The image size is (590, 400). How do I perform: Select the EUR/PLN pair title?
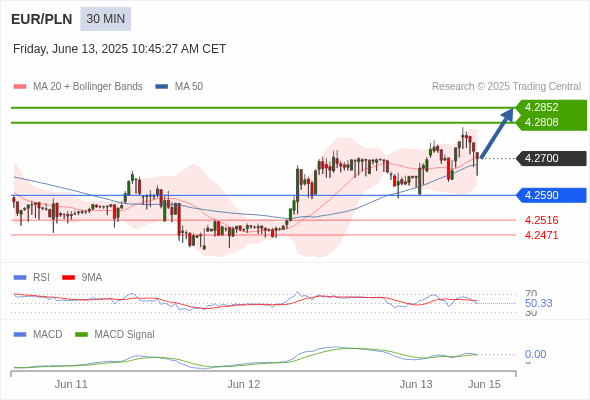point(42,19)
